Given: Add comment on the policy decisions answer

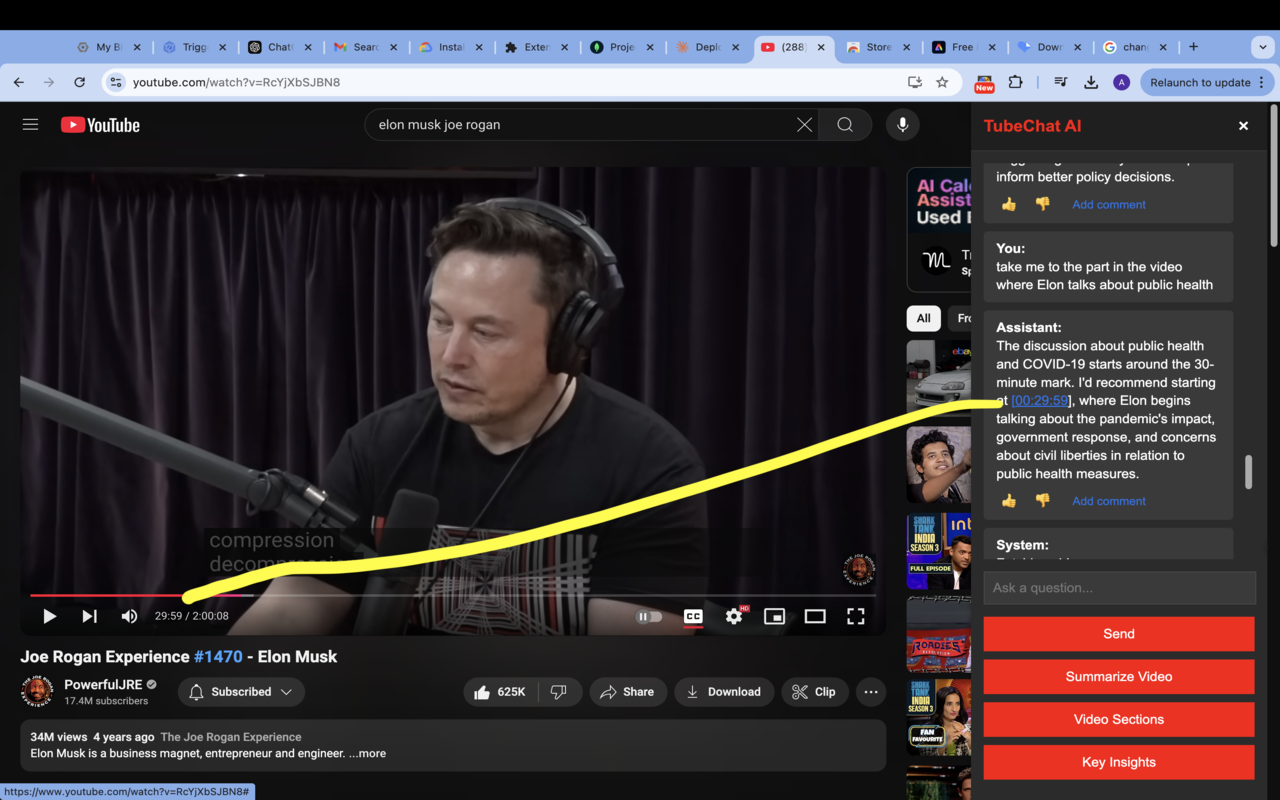Looking at the screenshot, I should 1109,204.
